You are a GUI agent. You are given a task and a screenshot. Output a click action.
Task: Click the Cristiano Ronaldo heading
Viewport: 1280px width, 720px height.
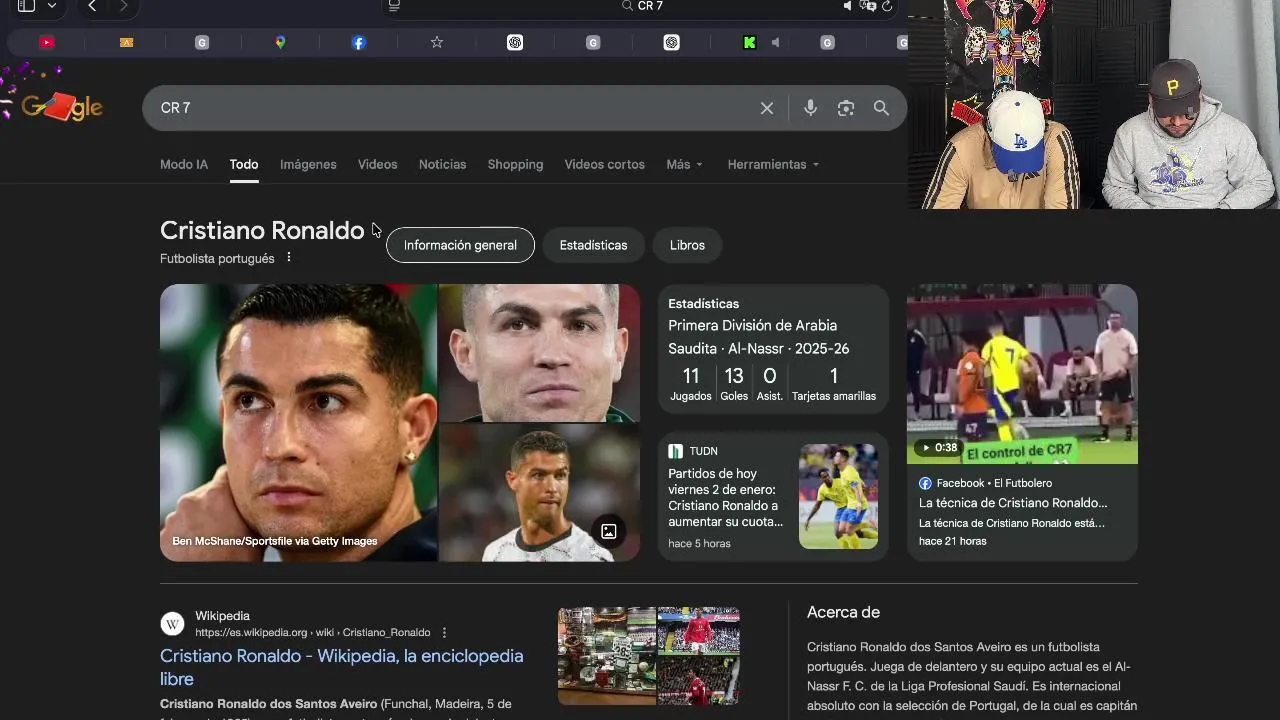262,230
